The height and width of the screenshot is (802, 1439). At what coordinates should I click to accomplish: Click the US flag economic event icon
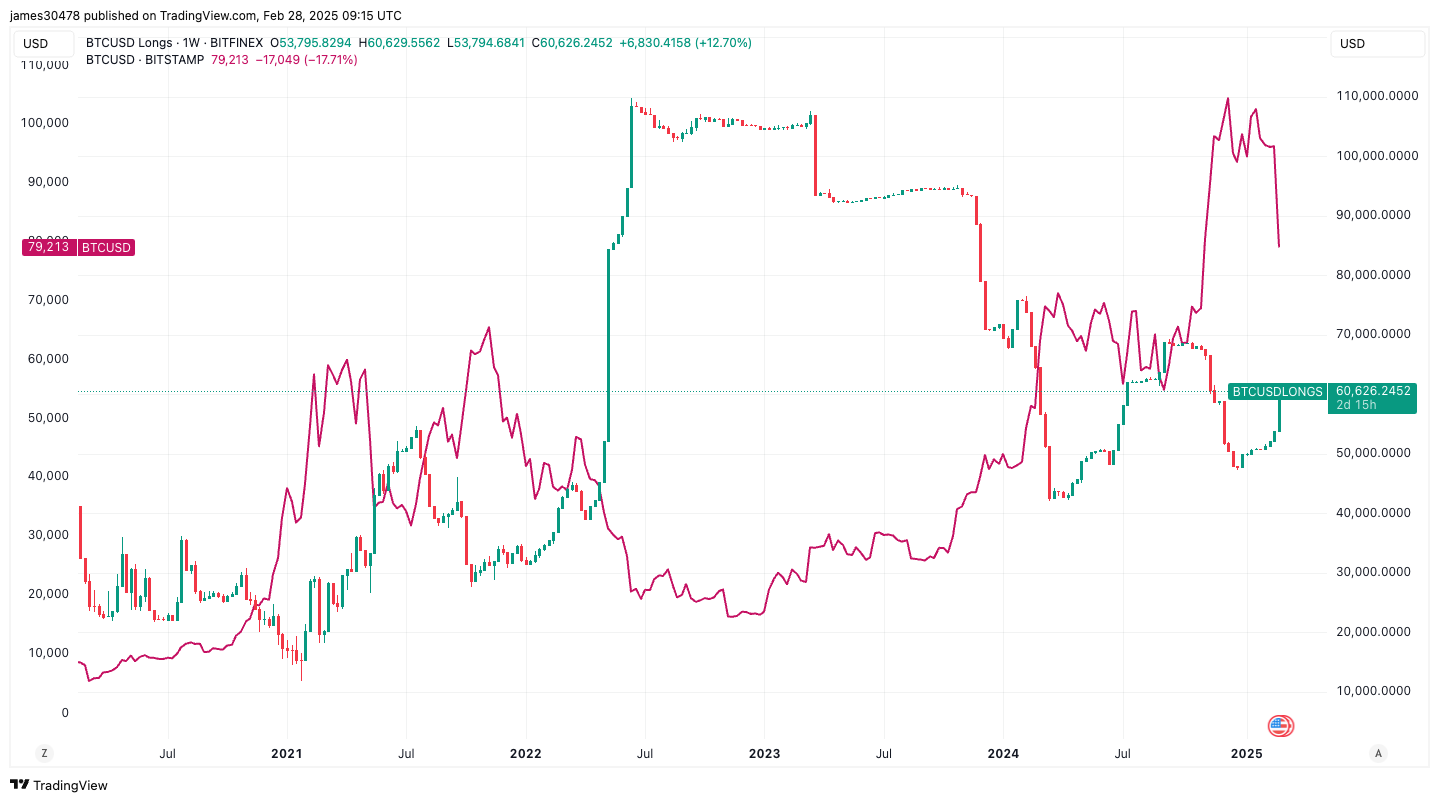pyautogui.click(x=1280, y=726)
